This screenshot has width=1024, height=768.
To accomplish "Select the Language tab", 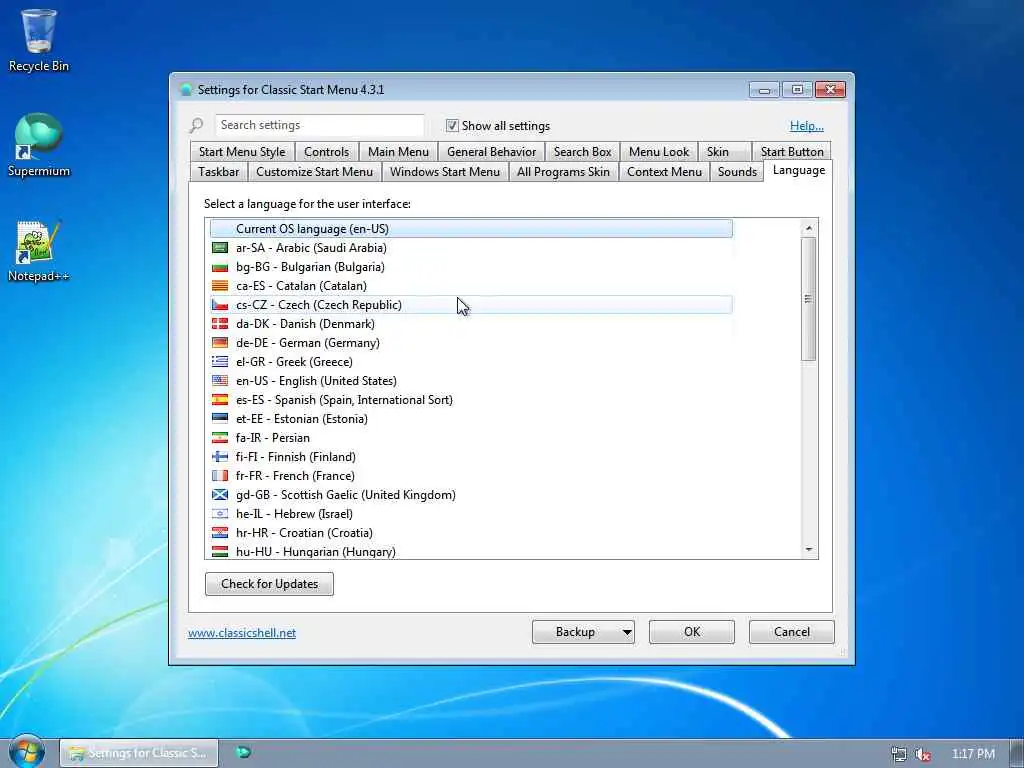I will tap(799, 170).
